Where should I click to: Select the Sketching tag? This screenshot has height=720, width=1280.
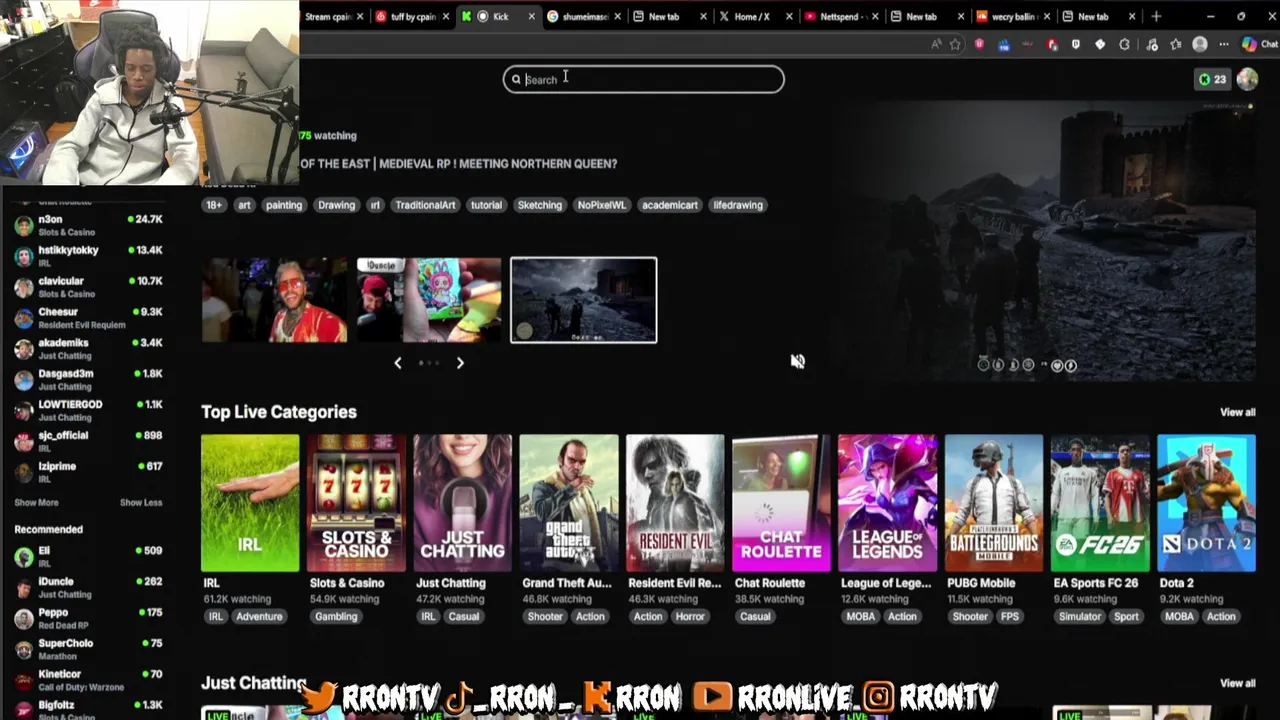(539, 205)
